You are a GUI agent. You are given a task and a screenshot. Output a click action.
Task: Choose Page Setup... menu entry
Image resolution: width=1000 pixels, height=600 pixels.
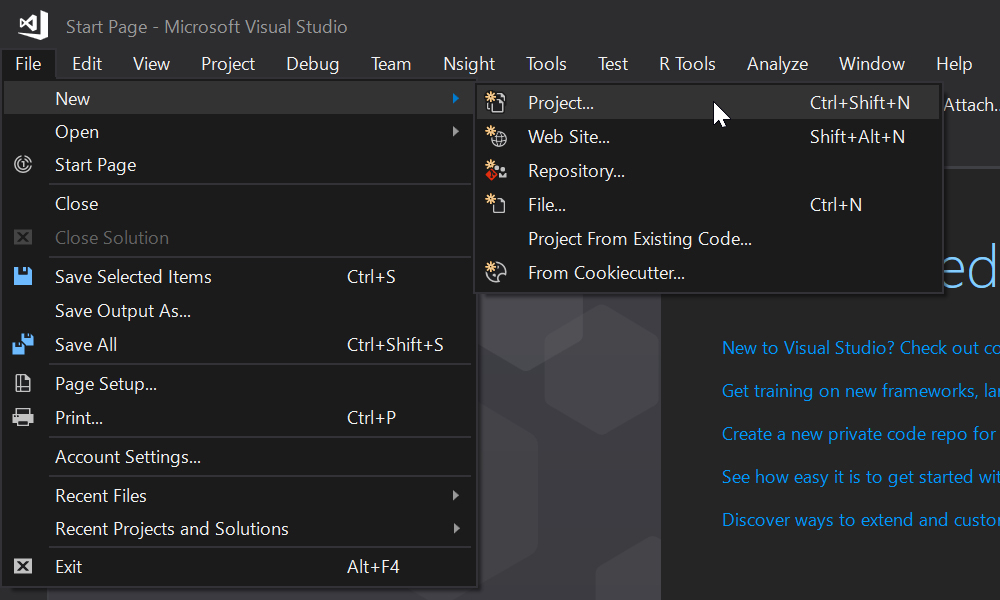(x=237, y=383)
